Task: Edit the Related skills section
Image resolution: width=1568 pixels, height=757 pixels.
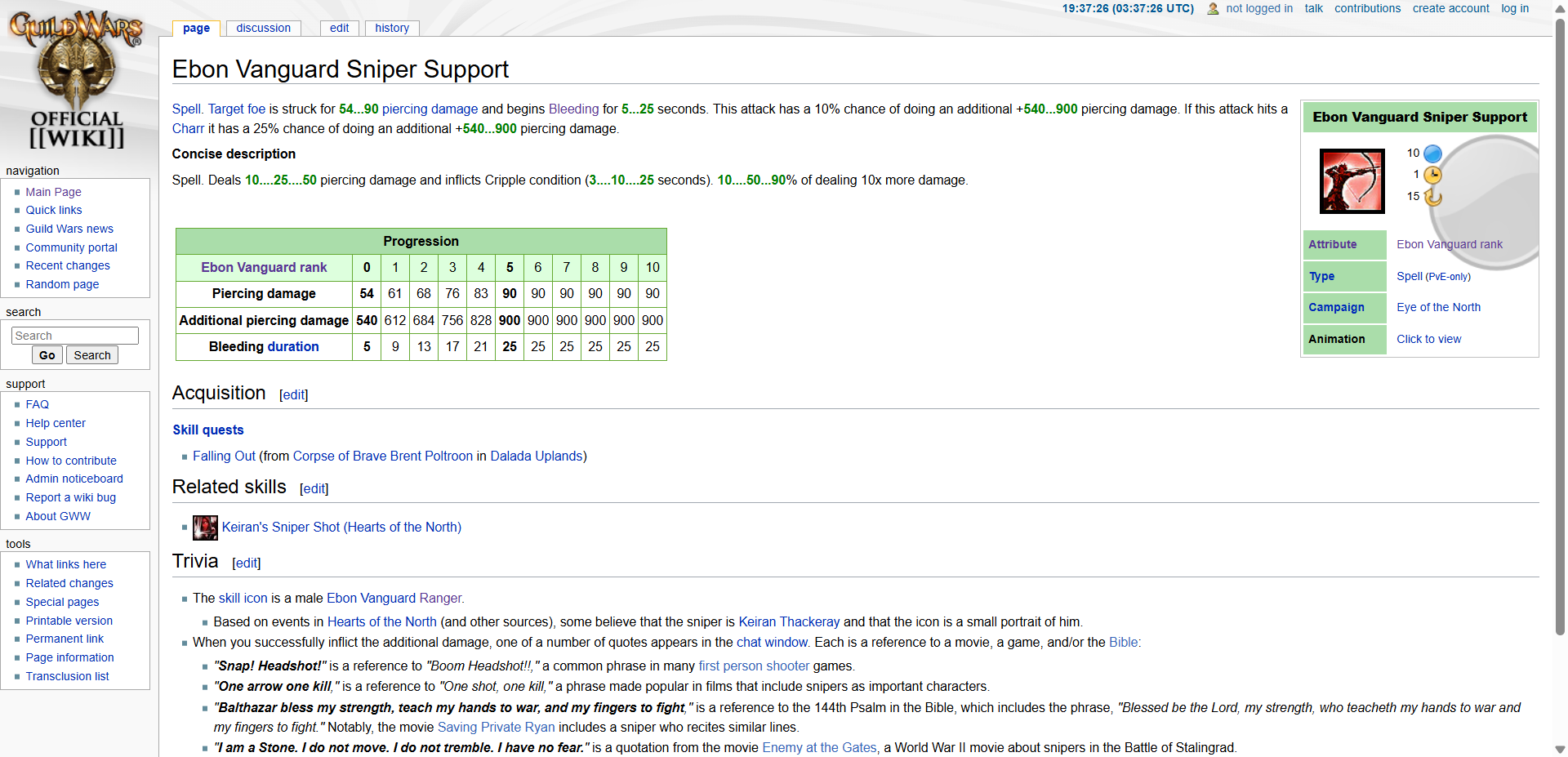Action: tap(314, 488)
